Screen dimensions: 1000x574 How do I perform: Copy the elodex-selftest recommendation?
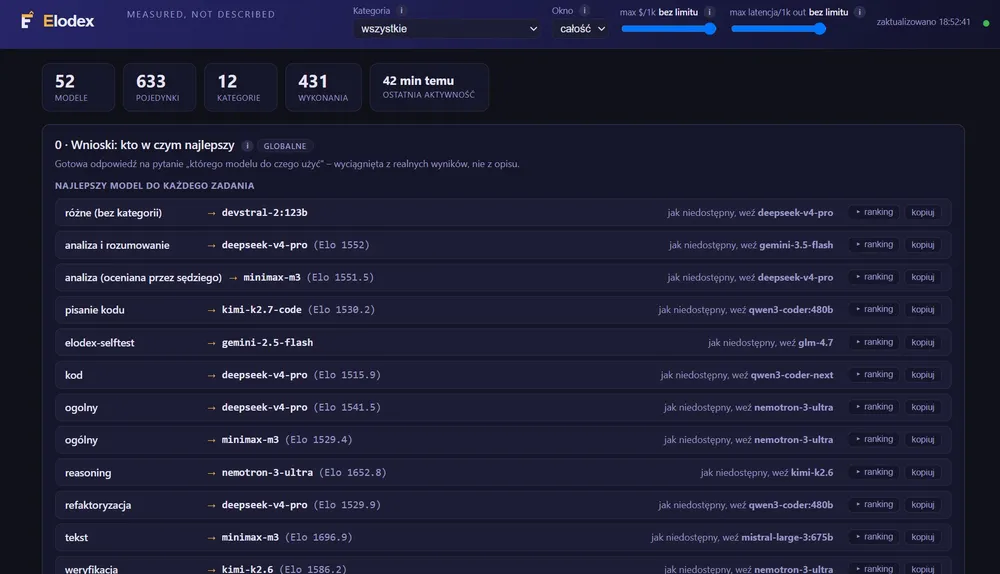click(x=922, y=342)
